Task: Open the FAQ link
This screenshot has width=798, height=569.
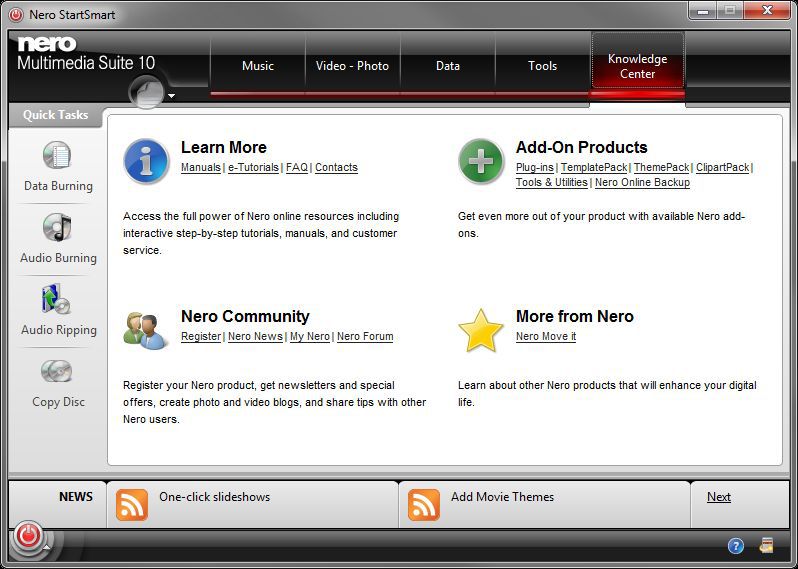Action: pyautogui.click(x=297, y=167)
